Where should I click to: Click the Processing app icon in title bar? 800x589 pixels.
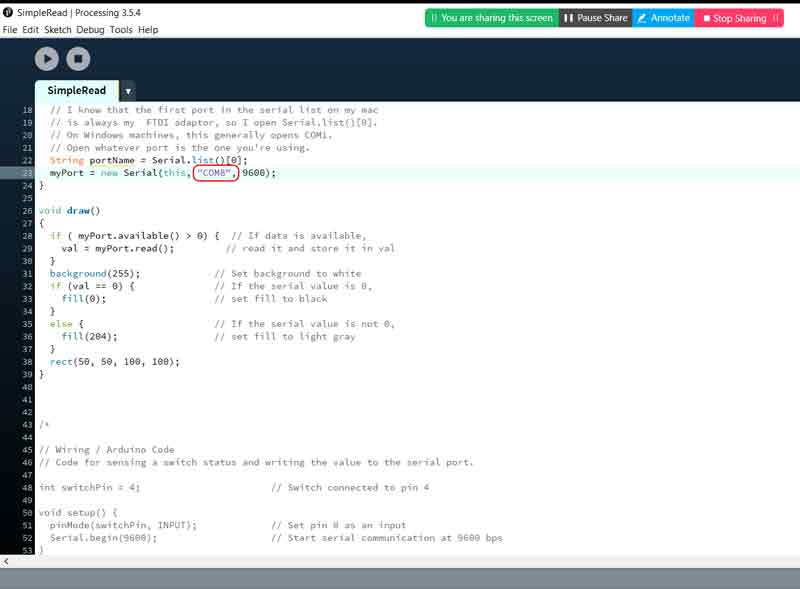8,12
